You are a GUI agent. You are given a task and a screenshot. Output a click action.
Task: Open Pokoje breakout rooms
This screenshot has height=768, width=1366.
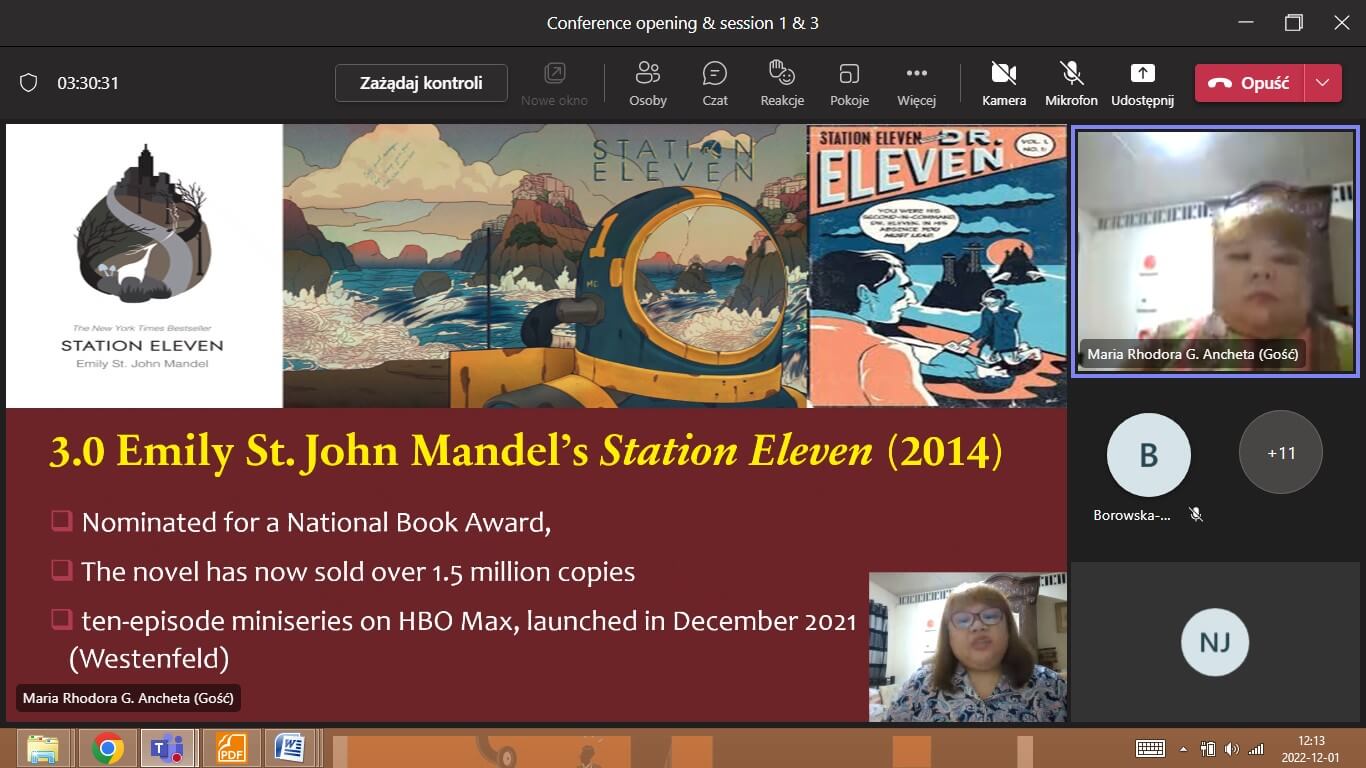coord(849,83)
